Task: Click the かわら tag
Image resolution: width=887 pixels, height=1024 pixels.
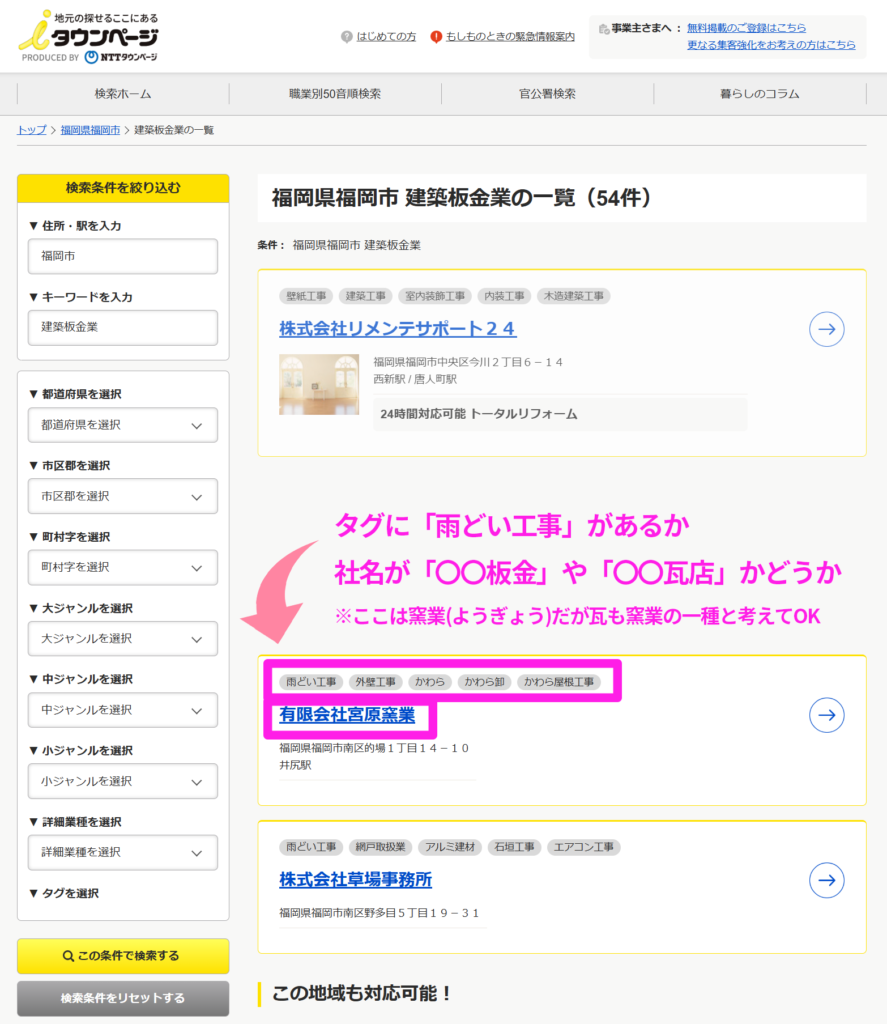Action: [430, 682]
